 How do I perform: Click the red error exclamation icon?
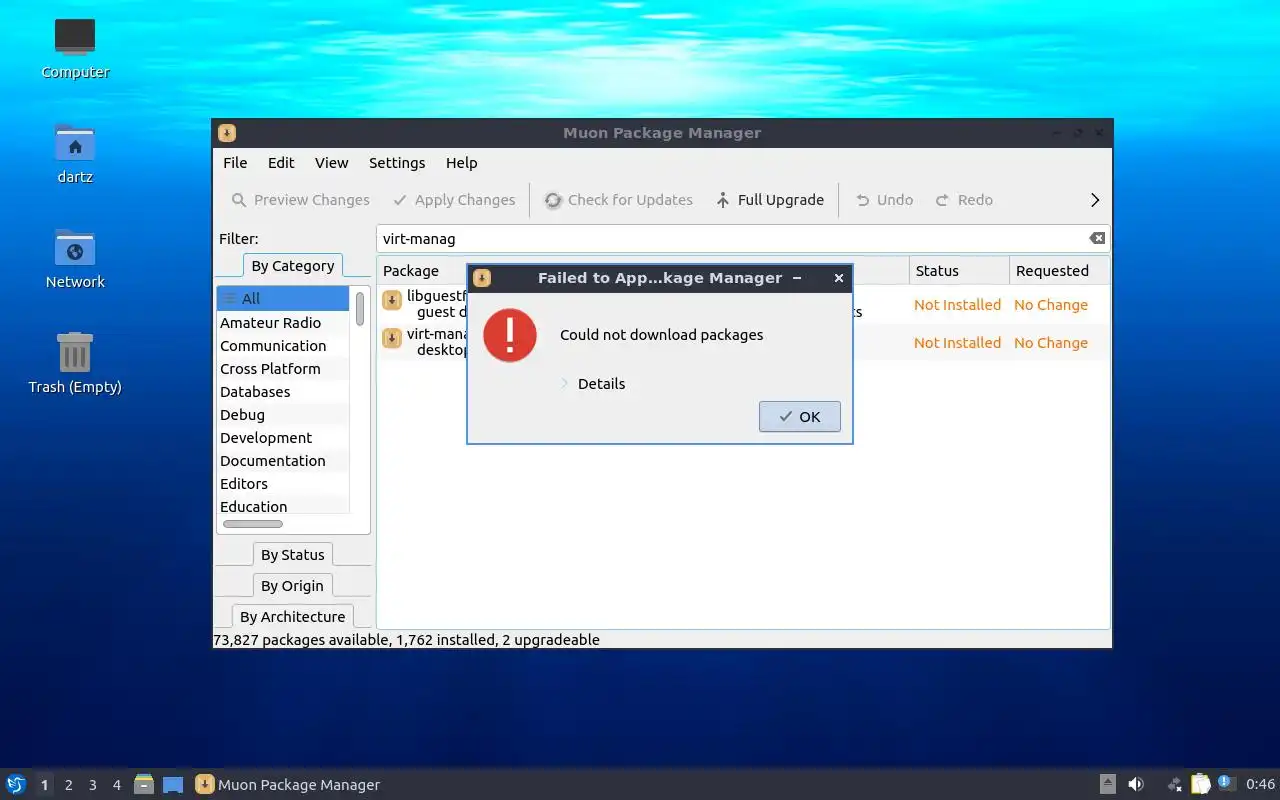(510, 335)
